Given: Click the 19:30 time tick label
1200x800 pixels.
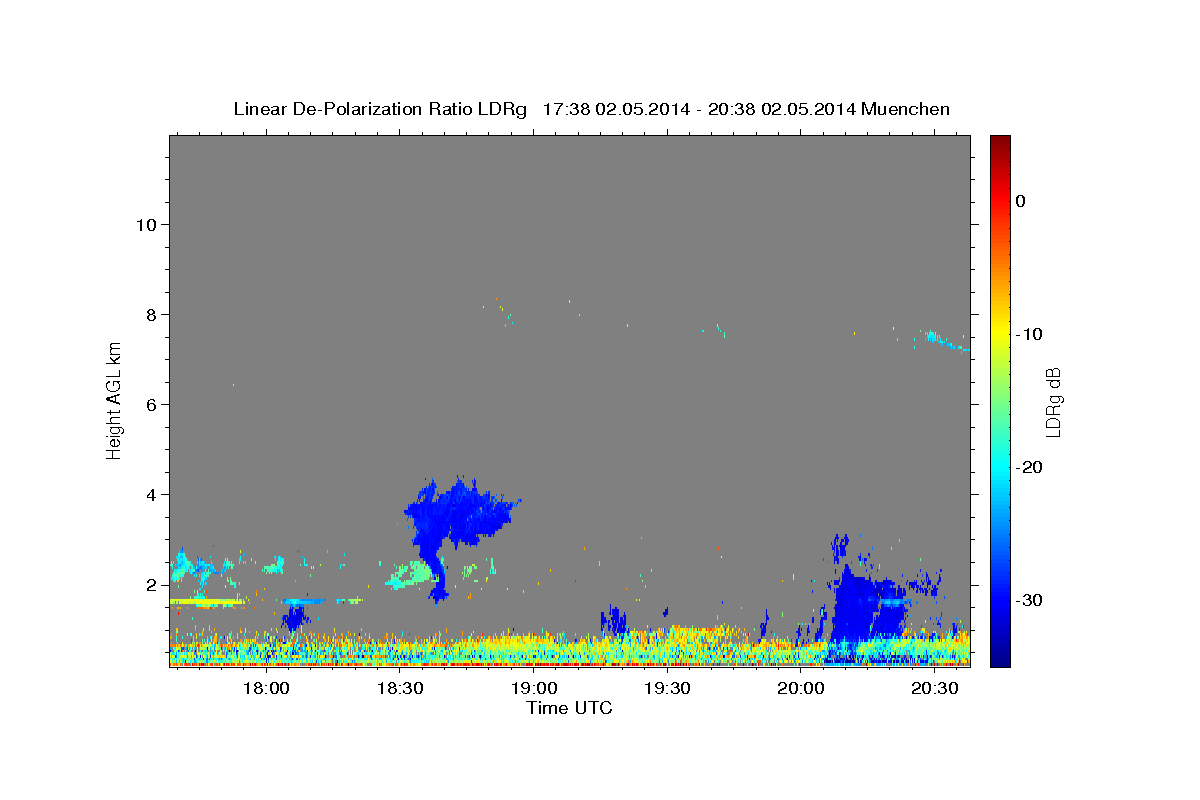Looking at the screenshot, I should [668, 688].
